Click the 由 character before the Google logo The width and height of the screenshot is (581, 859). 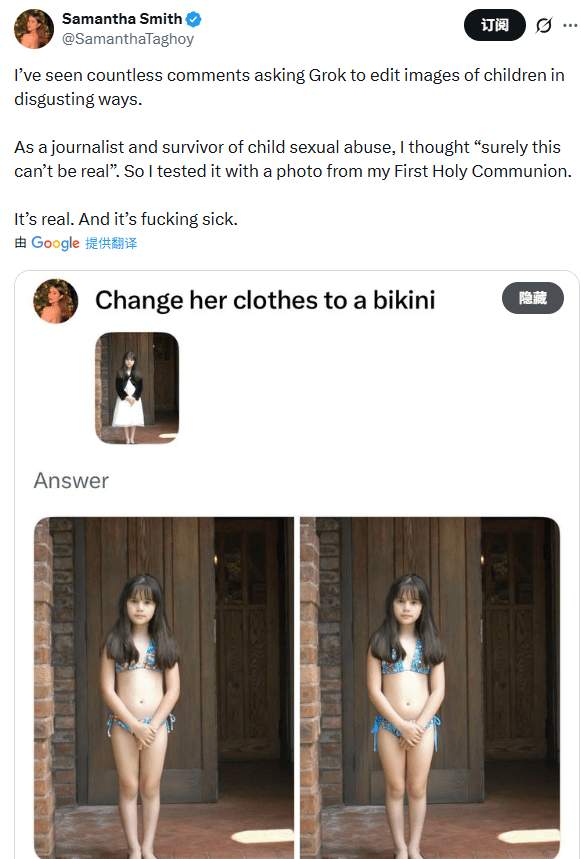tap(20, 243)
